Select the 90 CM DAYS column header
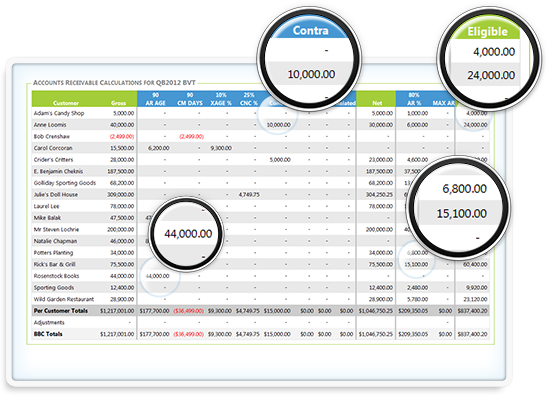 (190, 99)
